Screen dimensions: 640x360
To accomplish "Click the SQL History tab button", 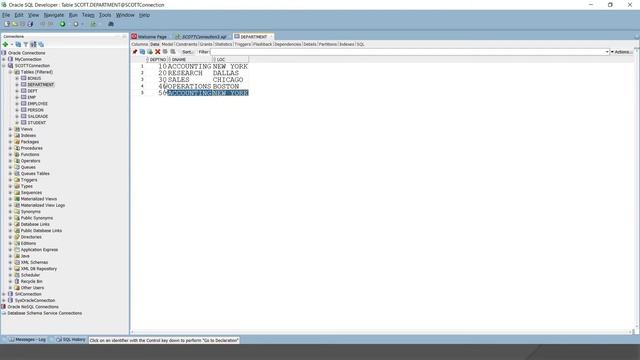I will 71,340.
